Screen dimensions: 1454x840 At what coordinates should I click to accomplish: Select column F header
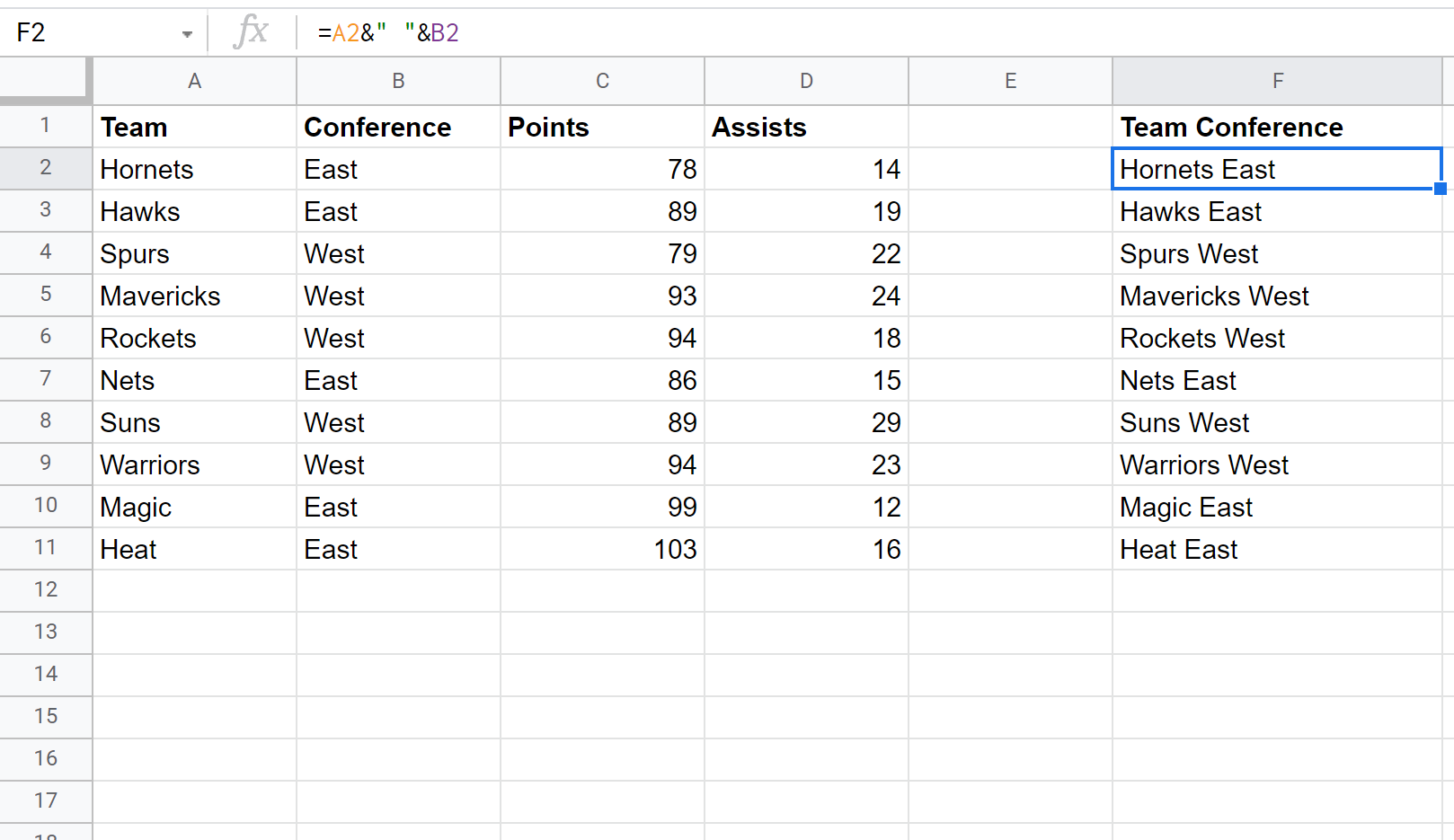click(1277, 81)
